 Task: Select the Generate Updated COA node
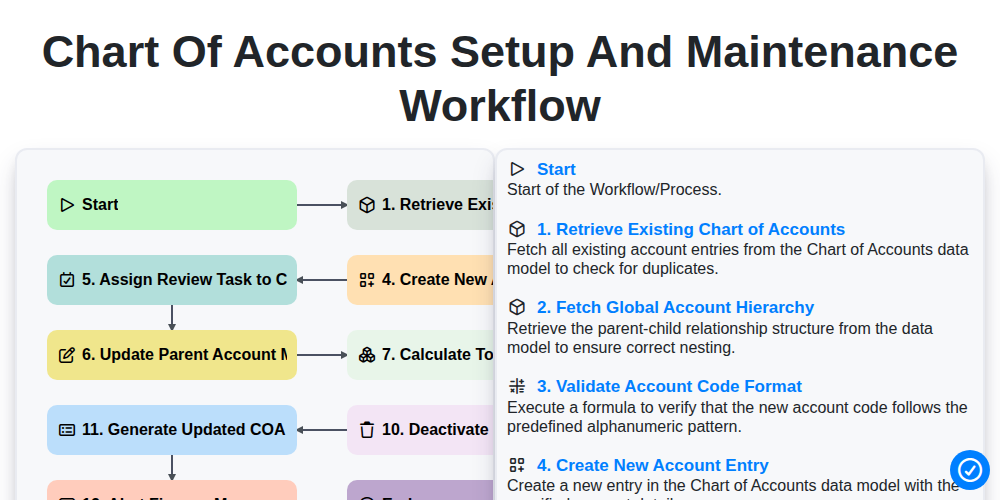click(172, 430)
